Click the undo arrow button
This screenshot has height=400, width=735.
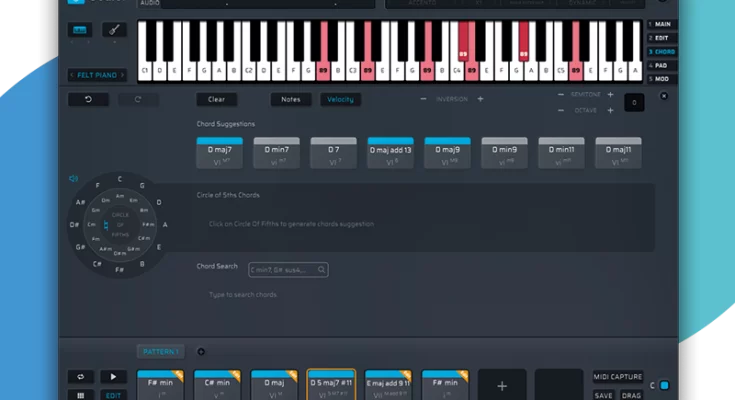(x=88, y=100)
